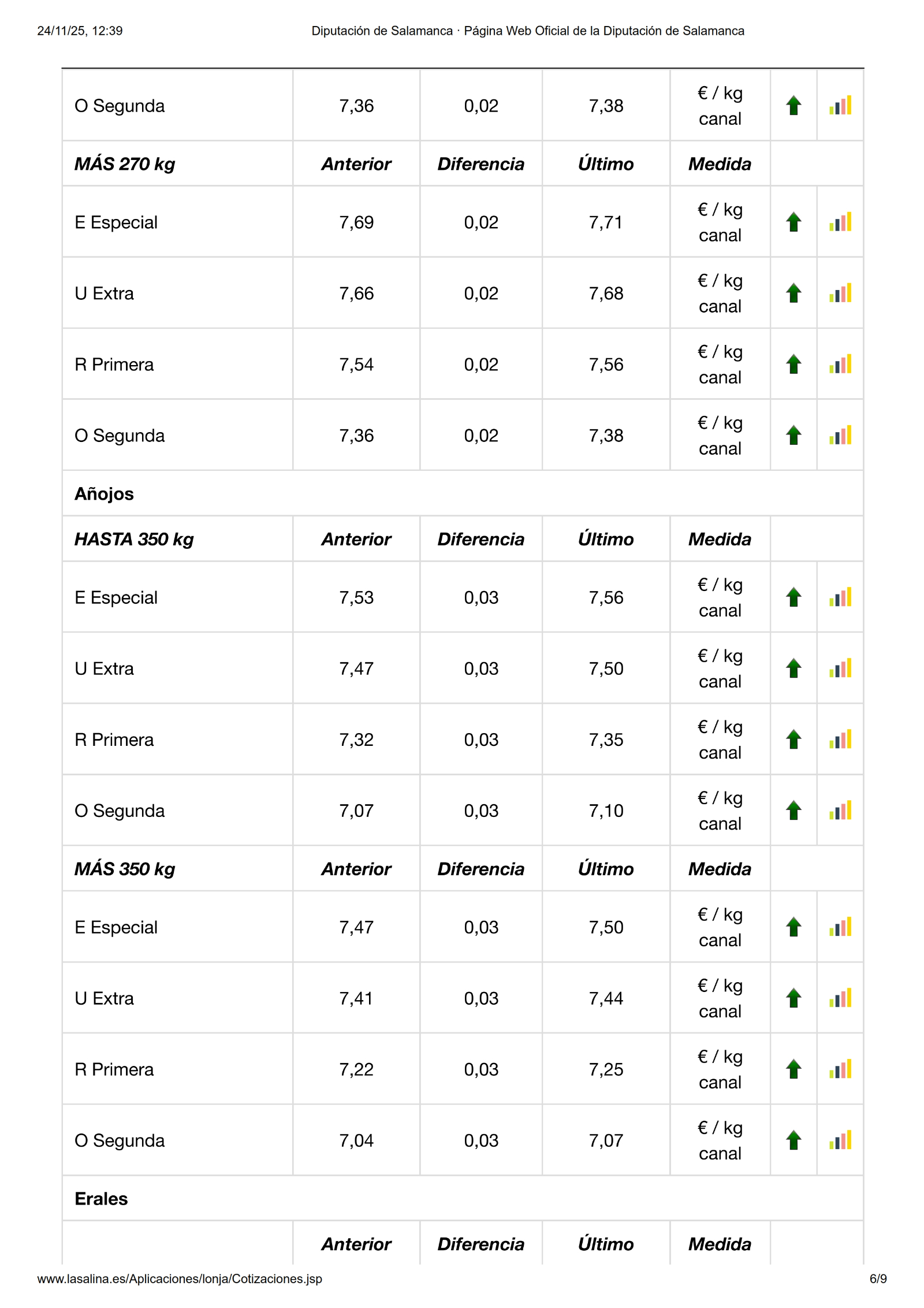
Task: Click bar chart icon in U Extra 7,68 row
Action: (x=840, y=293)
